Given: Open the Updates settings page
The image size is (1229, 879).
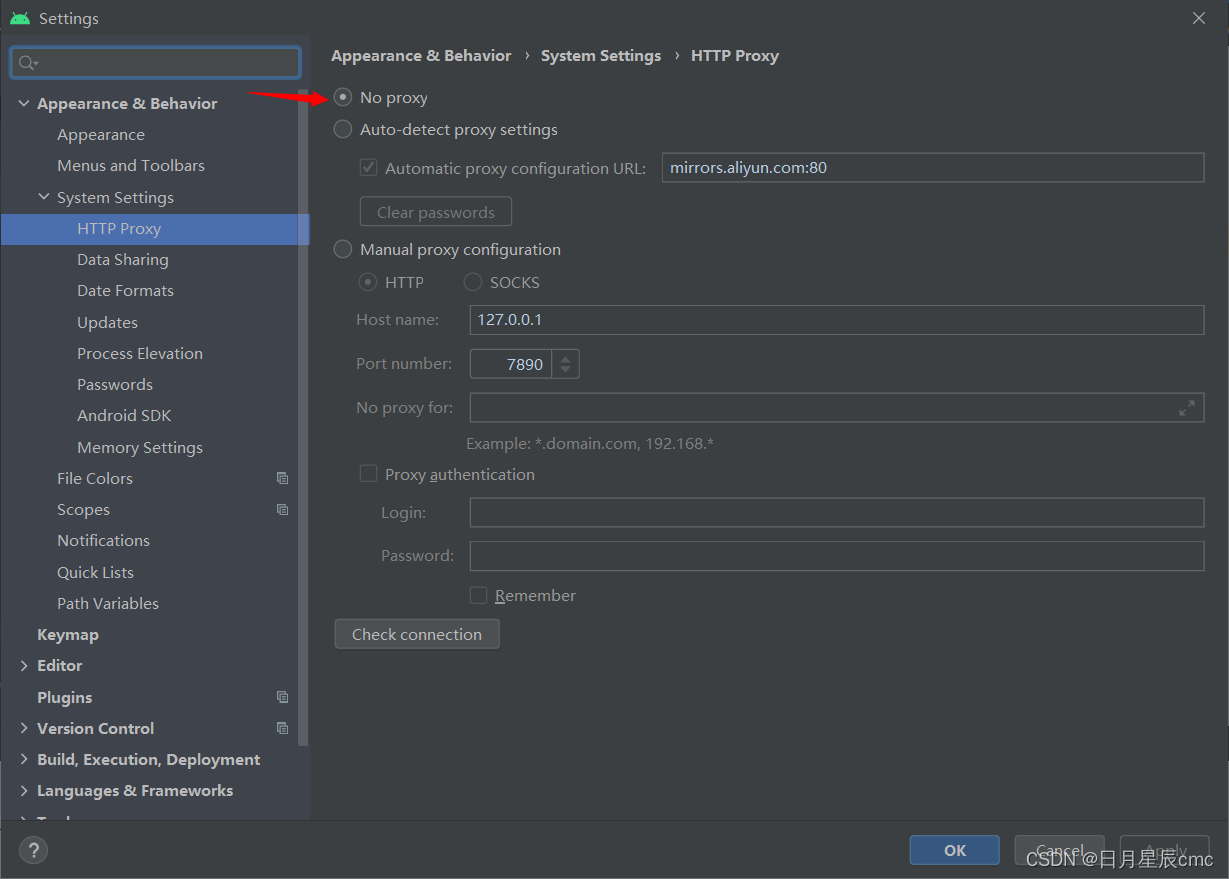Looking at the screenshot, I should click(108, 322).
